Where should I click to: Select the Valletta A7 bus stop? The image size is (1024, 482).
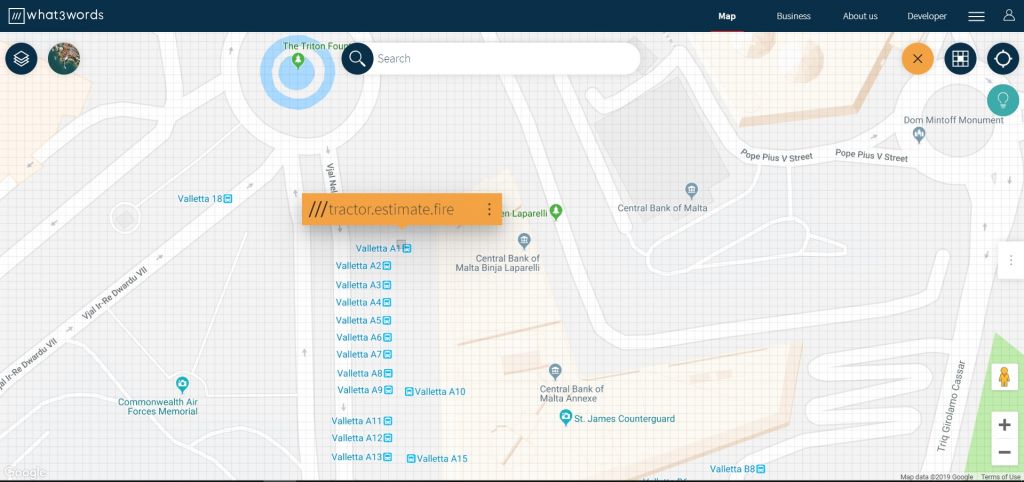click(x=364, y=354)
